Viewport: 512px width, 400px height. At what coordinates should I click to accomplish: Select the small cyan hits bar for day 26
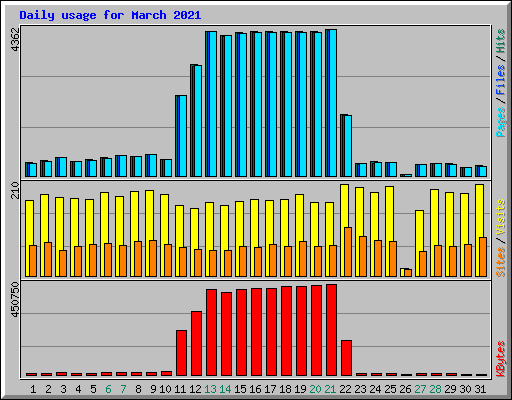[408, 175]
